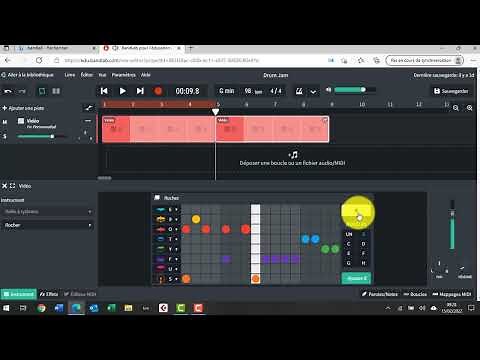Open the Paramètres menu
Screen dimensions: 480x360
[123, 75]
